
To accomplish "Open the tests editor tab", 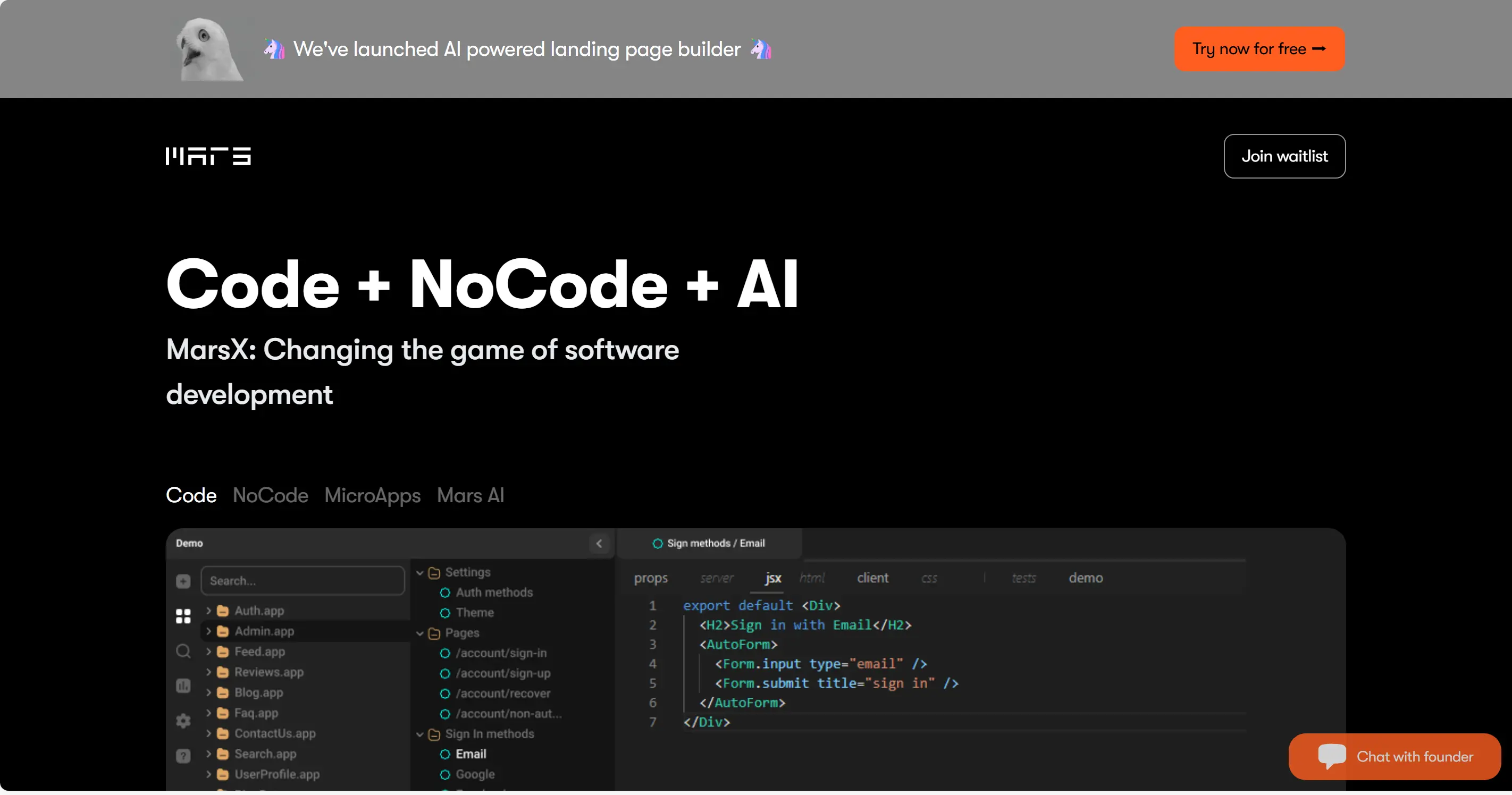I will point(1024,578).
